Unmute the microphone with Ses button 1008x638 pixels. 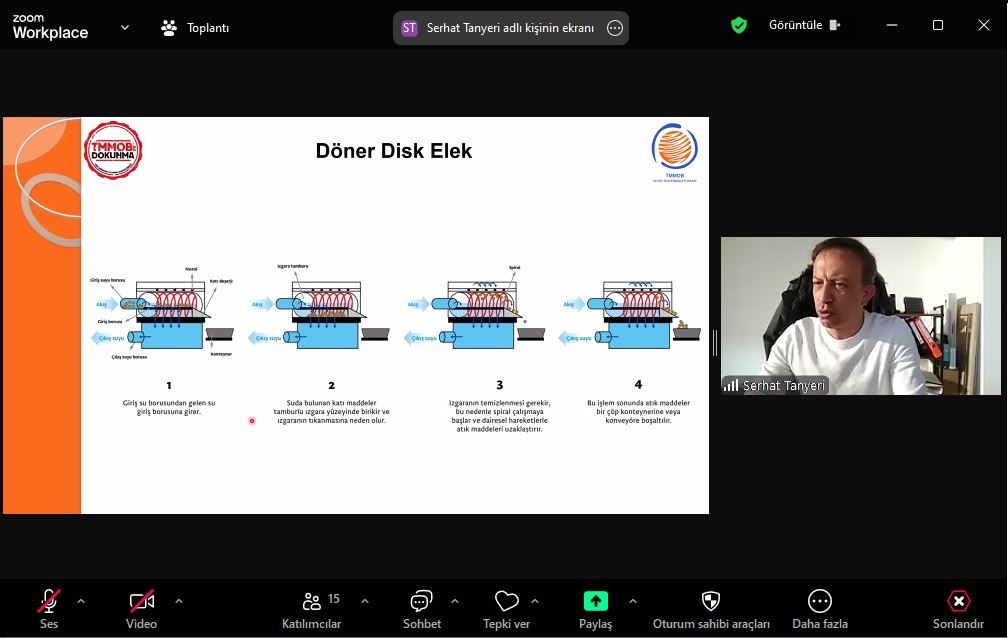(x=49, y=608)
